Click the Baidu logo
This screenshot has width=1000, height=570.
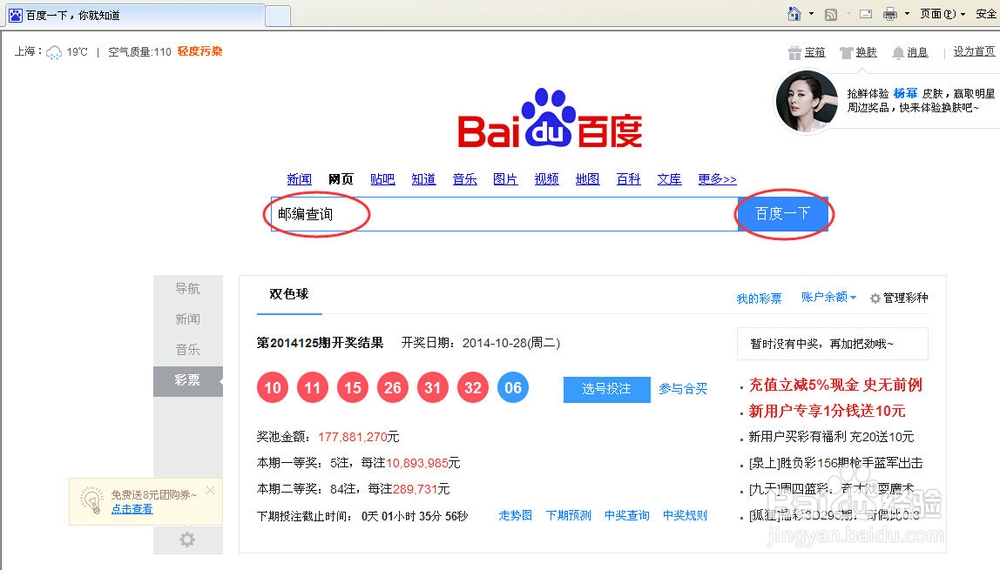[x=550, y=119]
